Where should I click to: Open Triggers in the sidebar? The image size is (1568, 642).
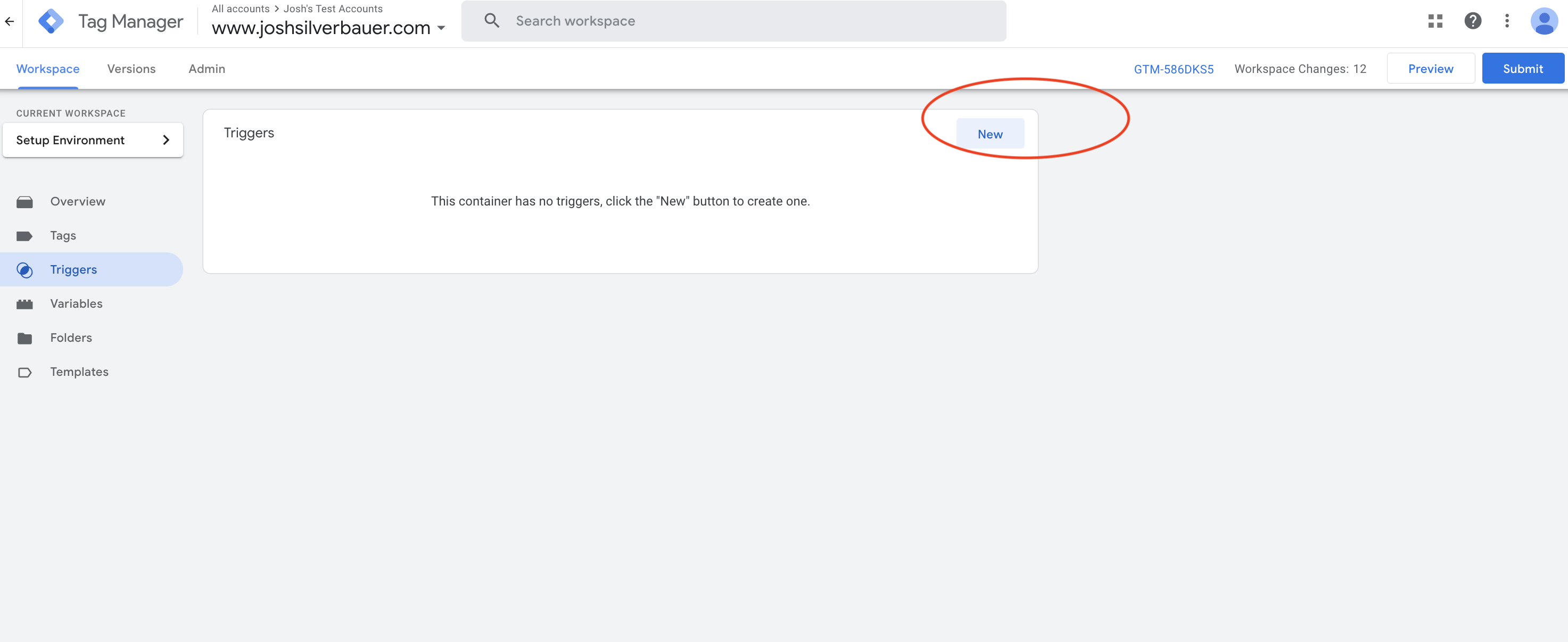coord(92,269)
